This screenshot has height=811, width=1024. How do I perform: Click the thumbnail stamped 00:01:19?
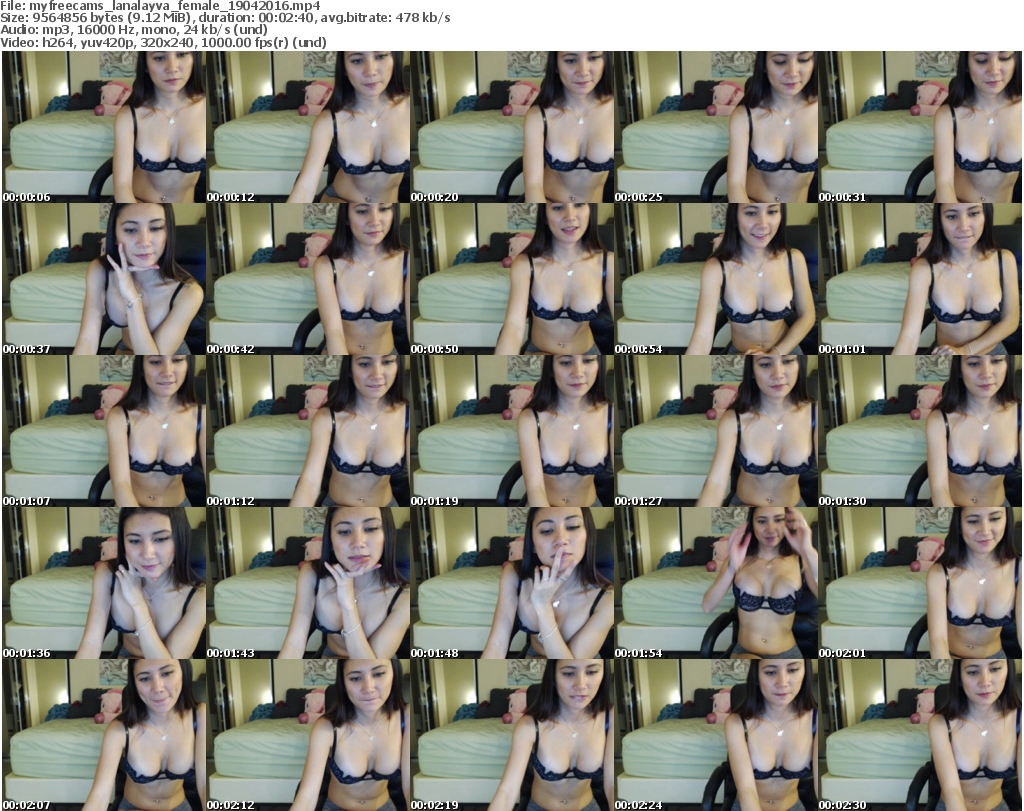(512, 431)
